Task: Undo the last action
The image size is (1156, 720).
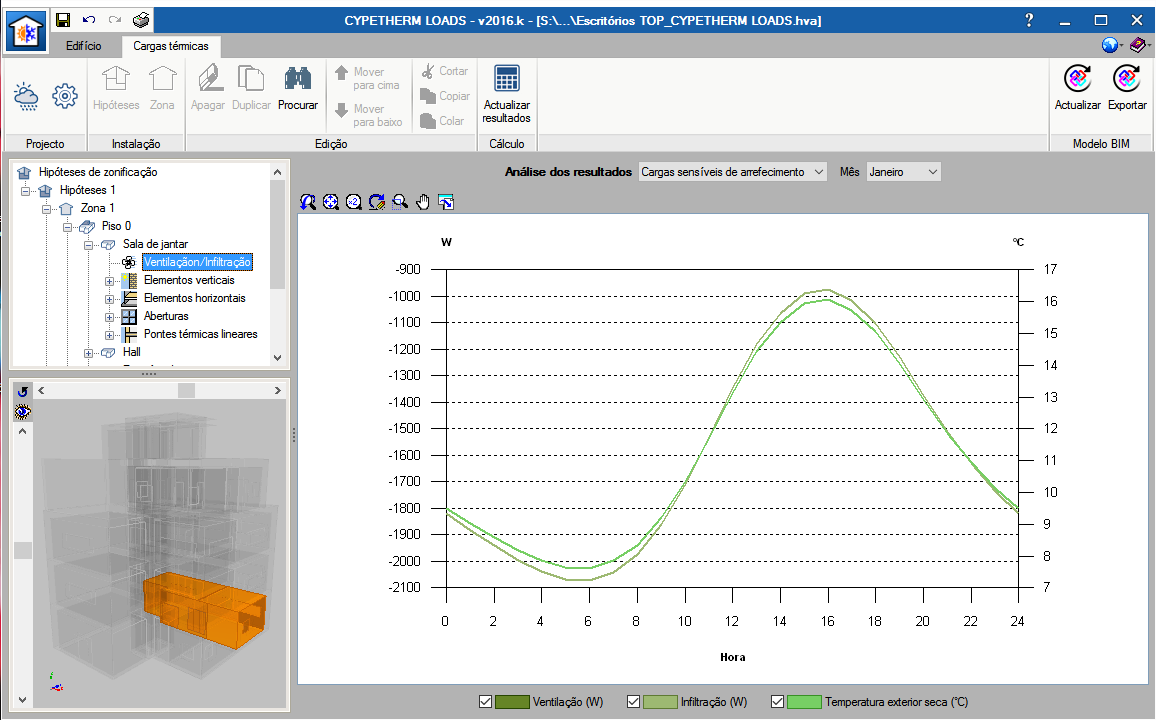Action: click(x=89, y=20)
